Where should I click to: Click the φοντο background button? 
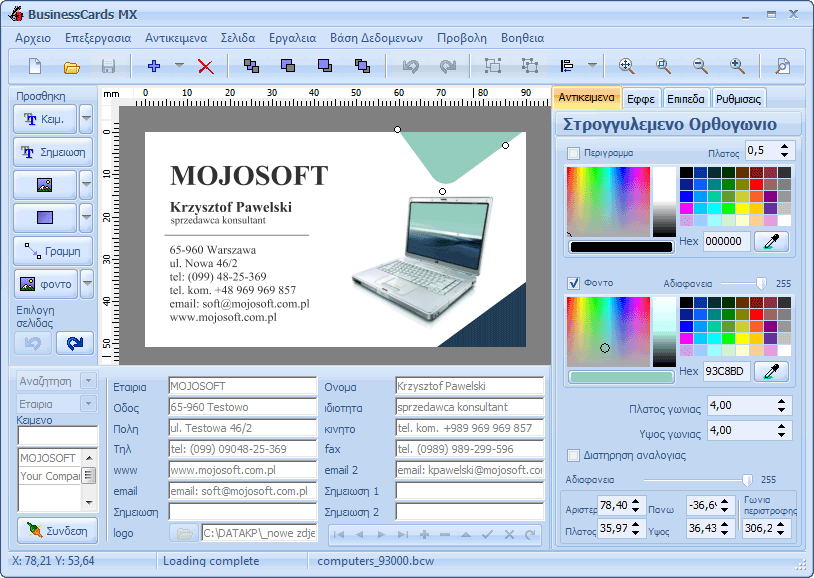pyautogui.click(x=45, y=284)
